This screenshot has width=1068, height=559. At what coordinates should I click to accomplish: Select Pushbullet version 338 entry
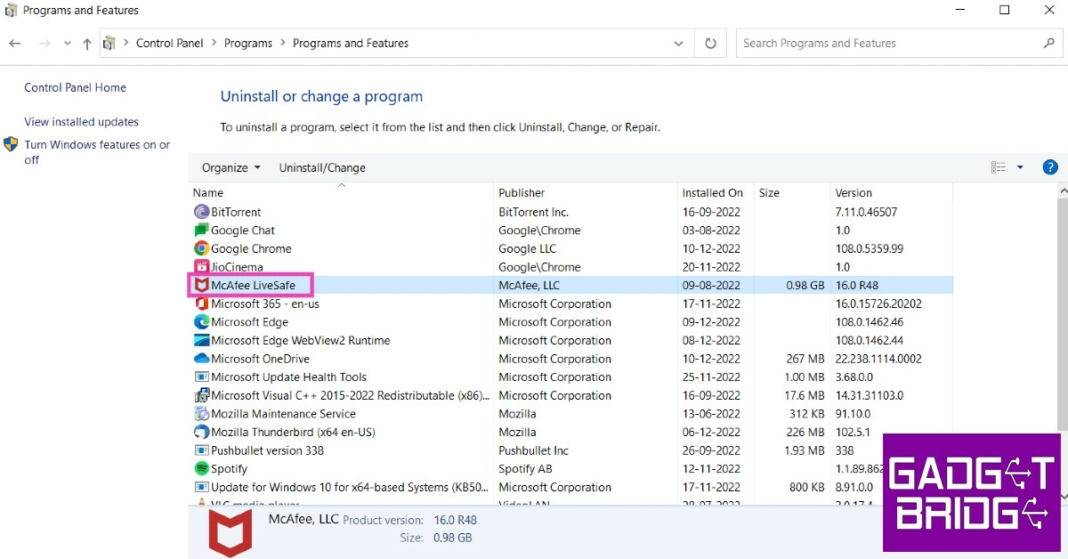pyautogui.click(x=267, y=451)
